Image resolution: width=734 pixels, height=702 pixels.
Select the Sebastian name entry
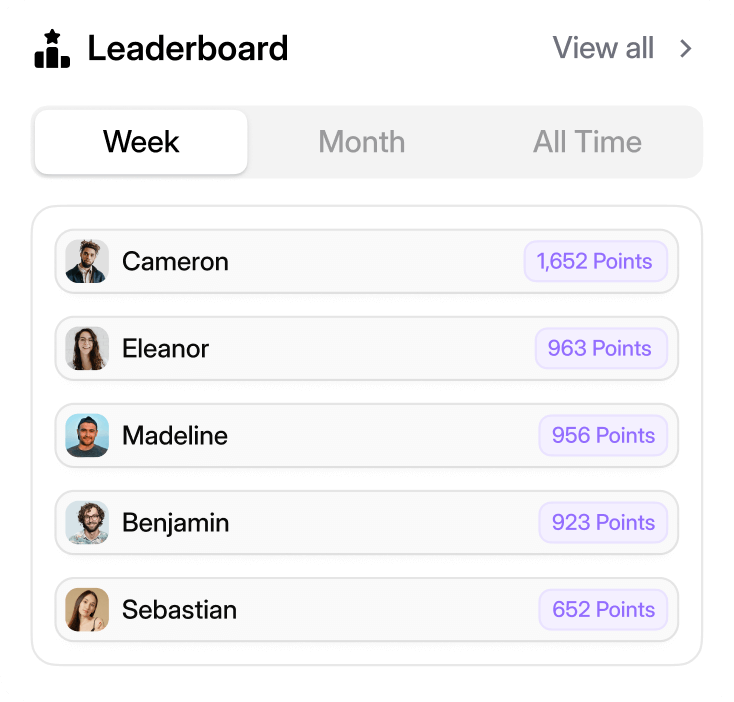point(180,610)
